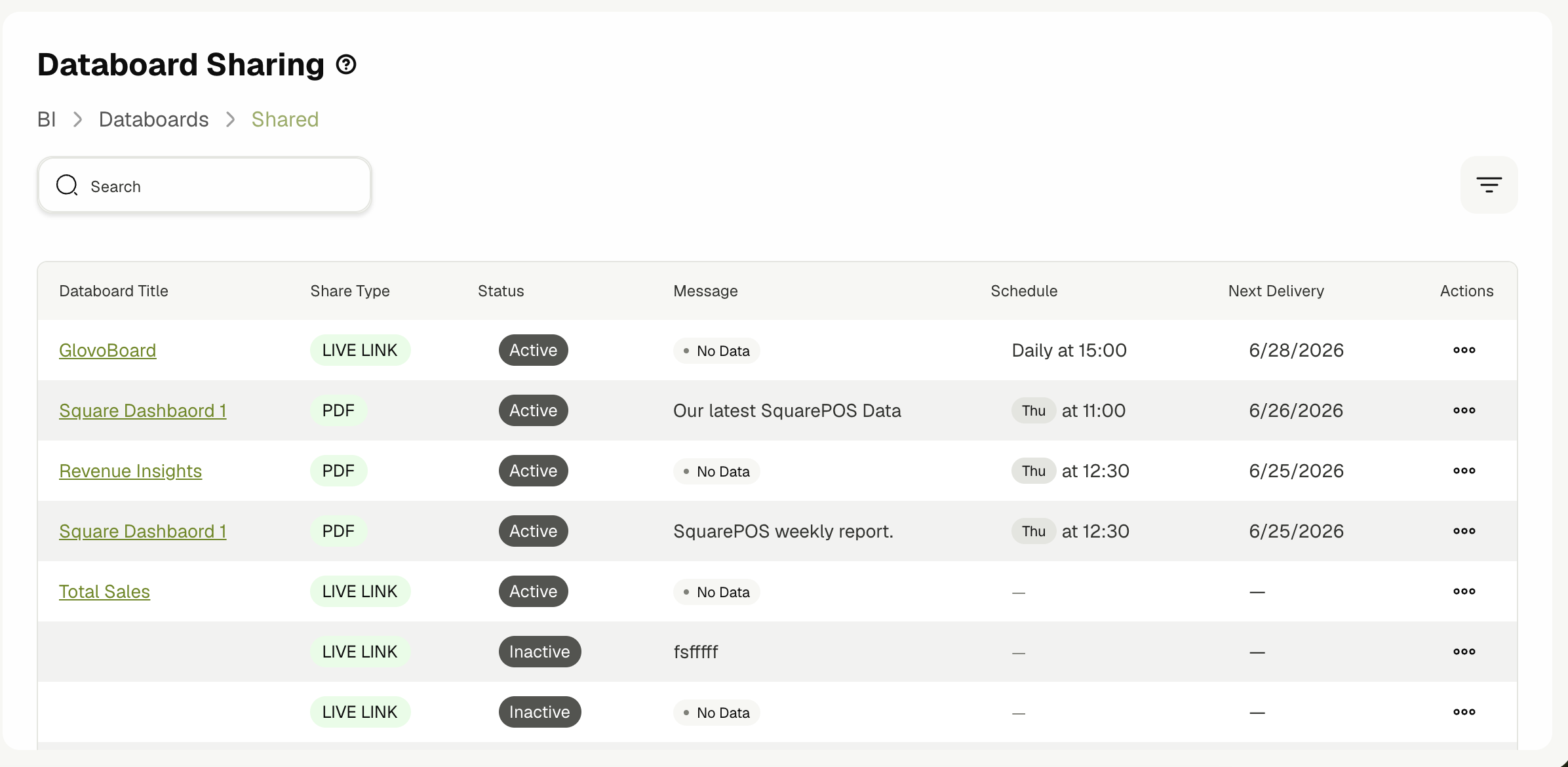Viewport: 1568px width, 767px height.
Task: Click Inactive badge in the last row
Action: tap(539, 712)
